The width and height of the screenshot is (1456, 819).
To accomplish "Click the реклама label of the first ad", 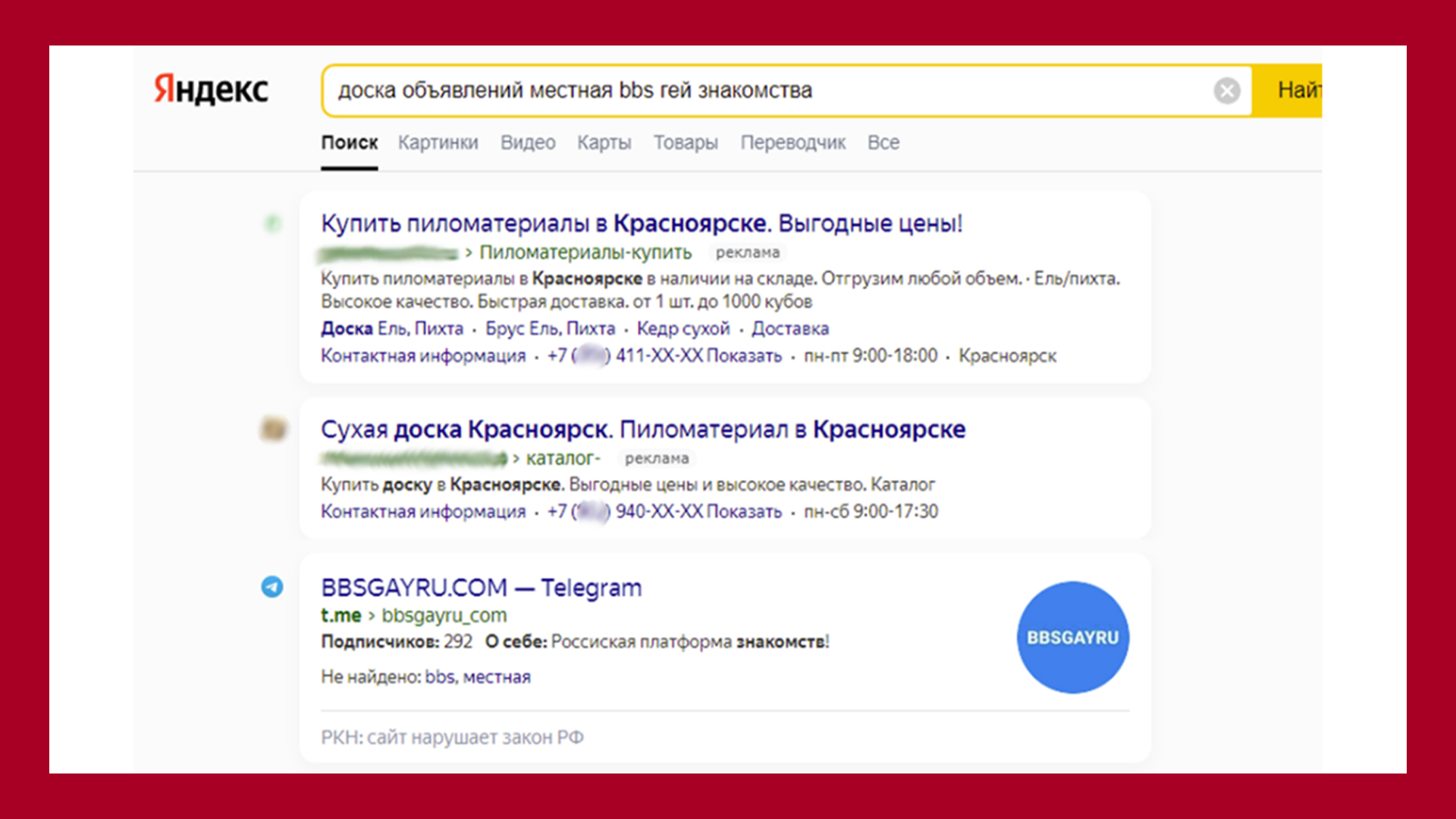I will [x=748, y=253].
